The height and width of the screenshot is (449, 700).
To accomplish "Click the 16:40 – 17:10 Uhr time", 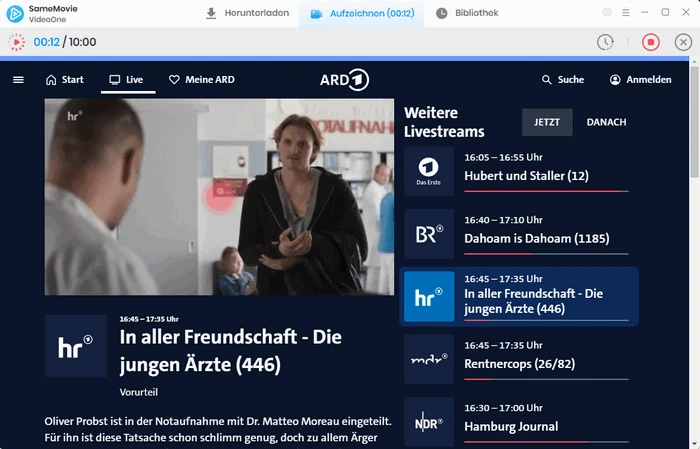I will tap(503, 220).
